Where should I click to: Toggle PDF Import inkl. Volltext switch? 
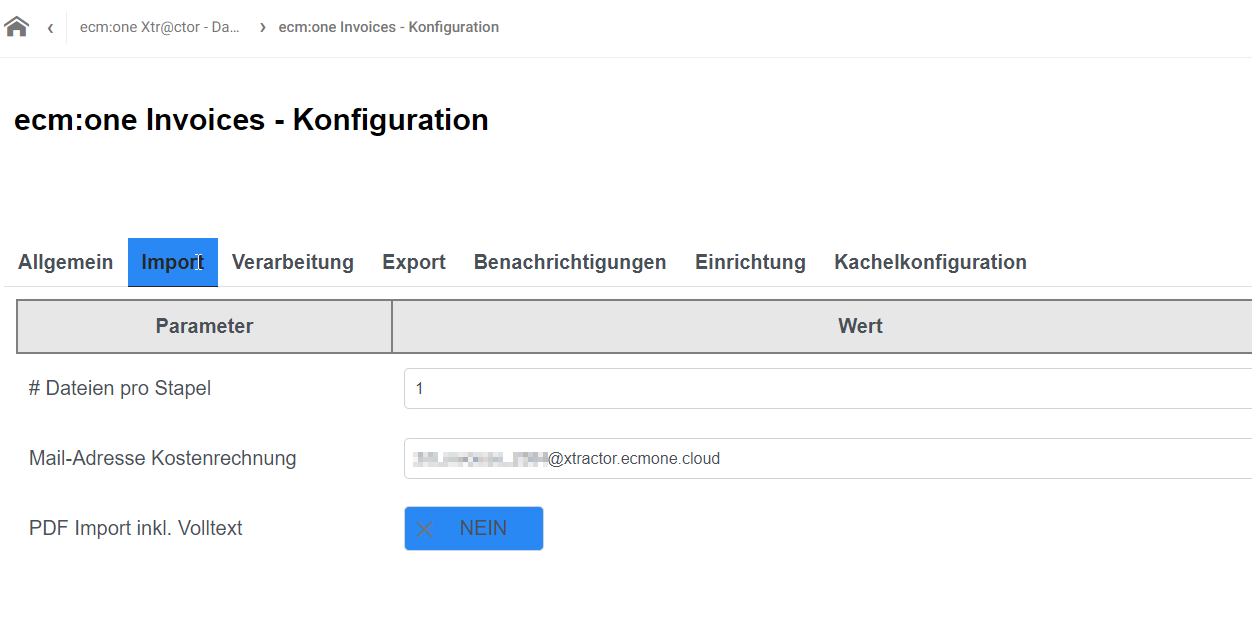pos(474,528)
